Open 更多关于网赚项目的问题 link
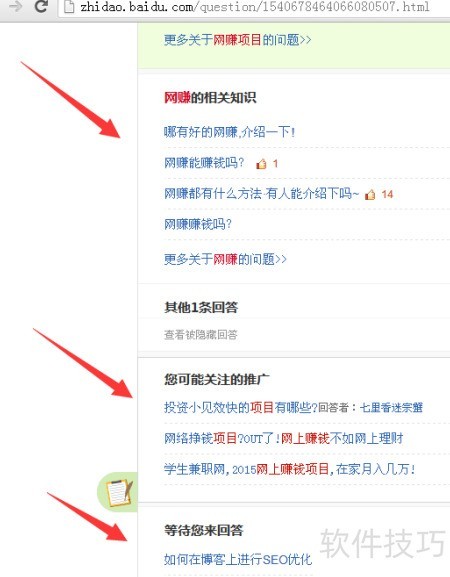Viewport: 450px width, 577px height. (x=237, y=40)
